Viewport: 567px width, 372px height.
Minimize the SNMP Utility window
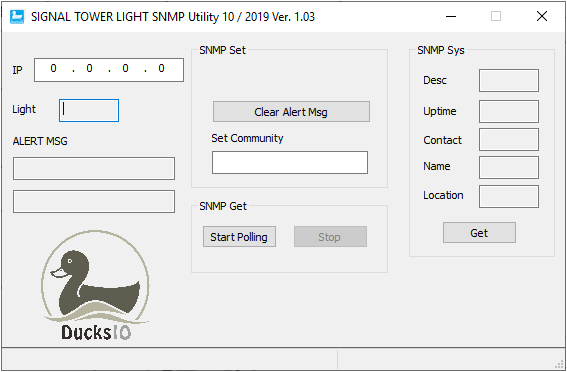click(x=451, y=16)
